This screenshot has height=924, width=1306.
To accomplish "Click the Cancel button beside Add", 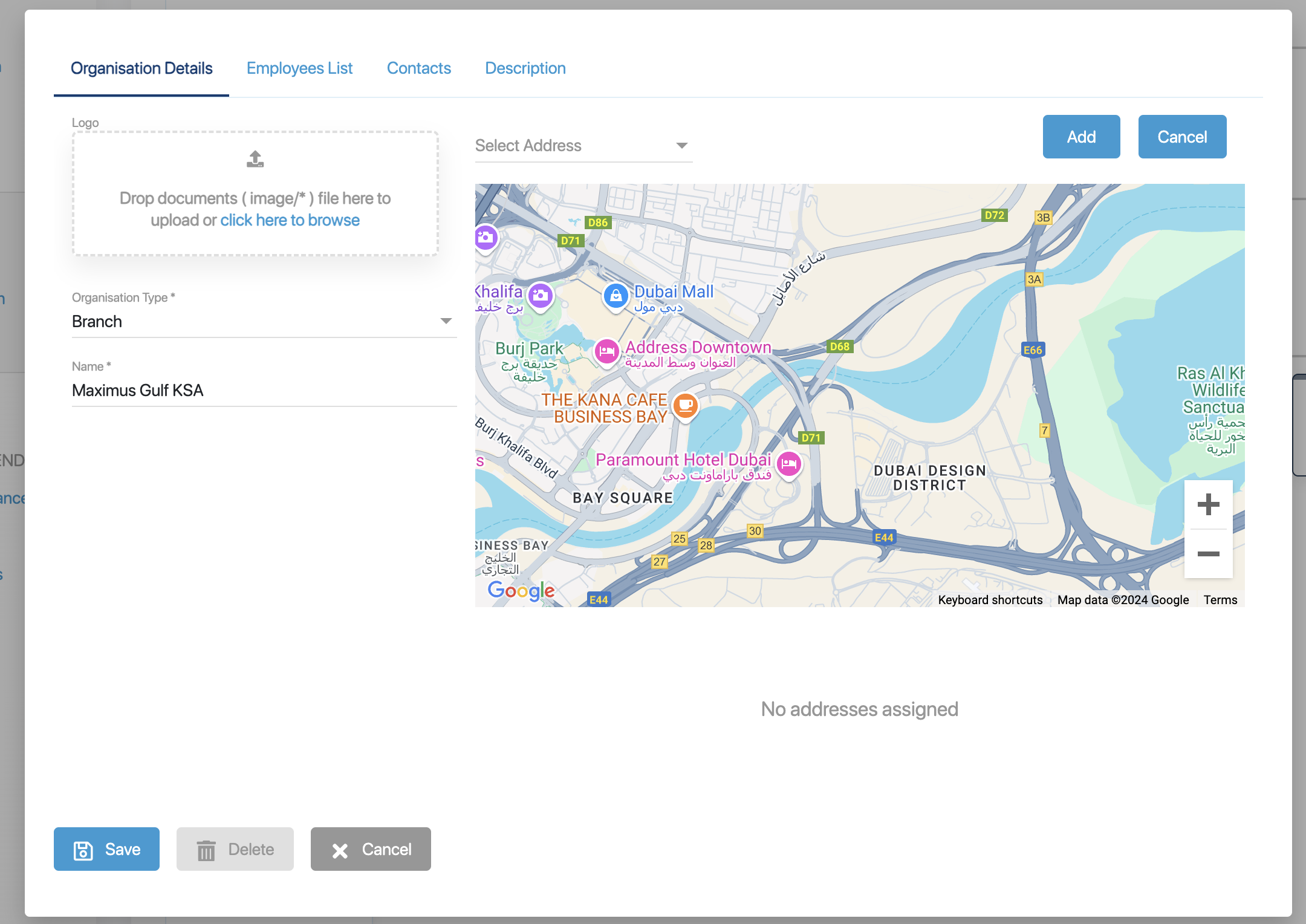I will click(1182, 137).
